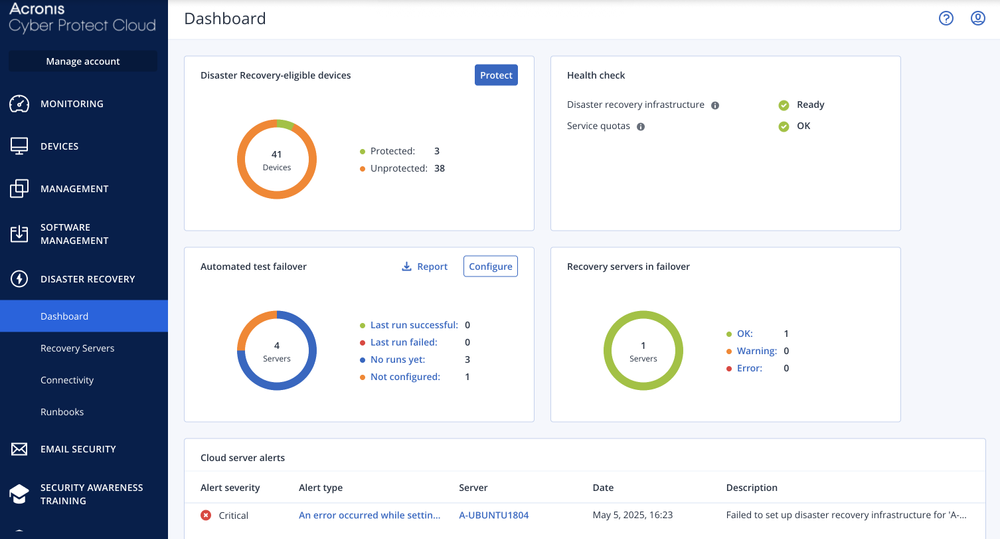Click the Devices monitor icon

coord(19,146)
